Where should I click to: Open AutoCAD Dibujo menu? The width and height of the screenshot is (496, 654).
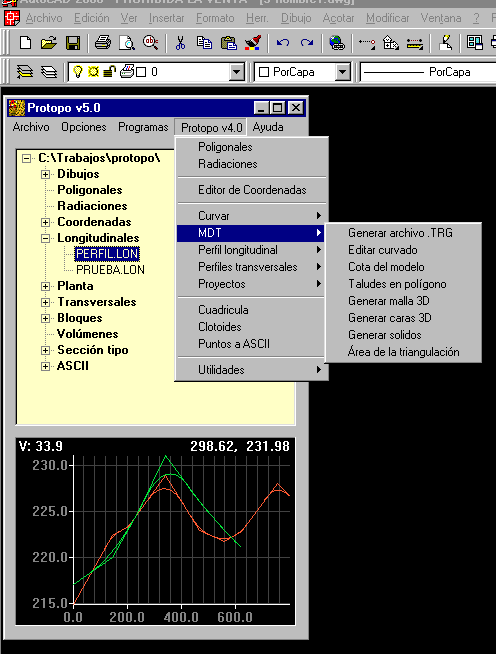(x=296, y=18)
